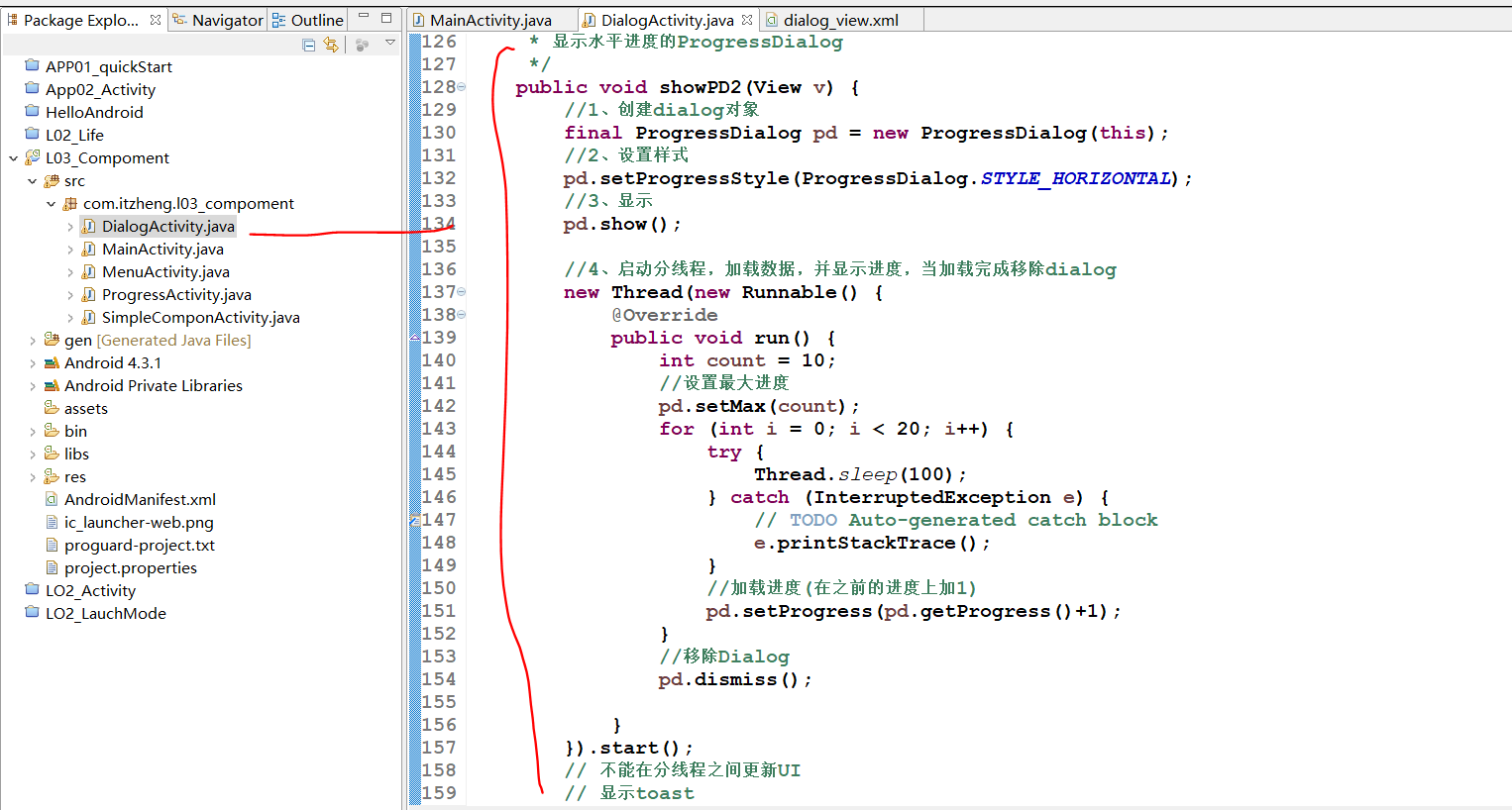This screenshot has height=810, width=1512.
Task: Click the MainActivity.java file icon in tree
Action: 89,249
